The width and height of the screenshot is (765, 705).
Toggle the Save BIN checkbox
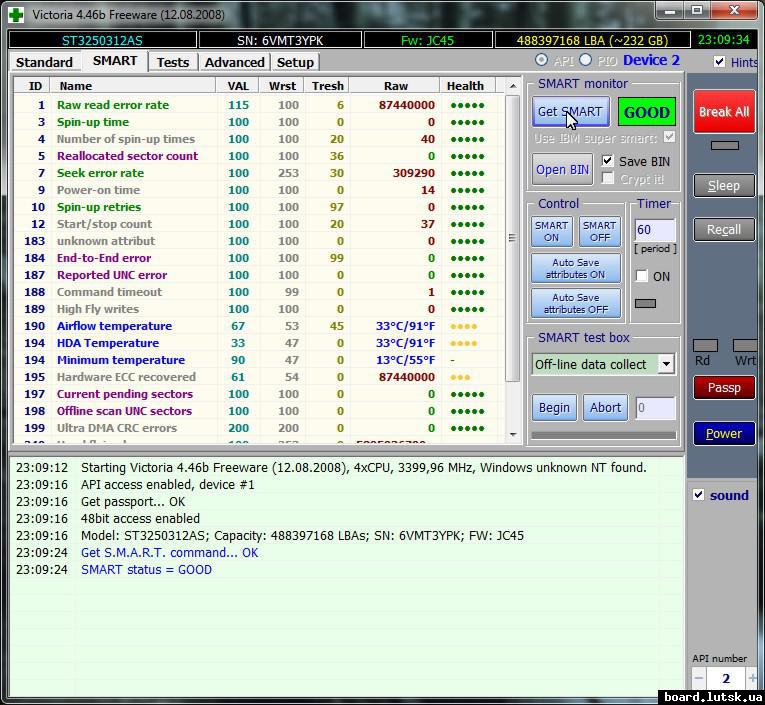(x=608, y=161)
